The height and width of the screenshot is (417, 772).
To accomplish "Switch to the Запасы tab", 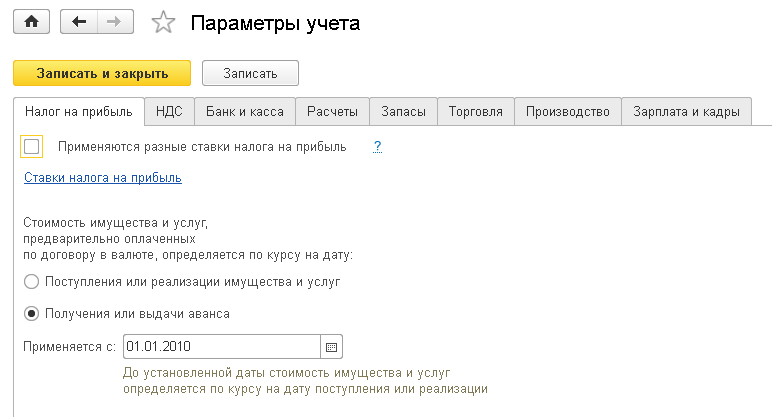I will pos(404,112).
